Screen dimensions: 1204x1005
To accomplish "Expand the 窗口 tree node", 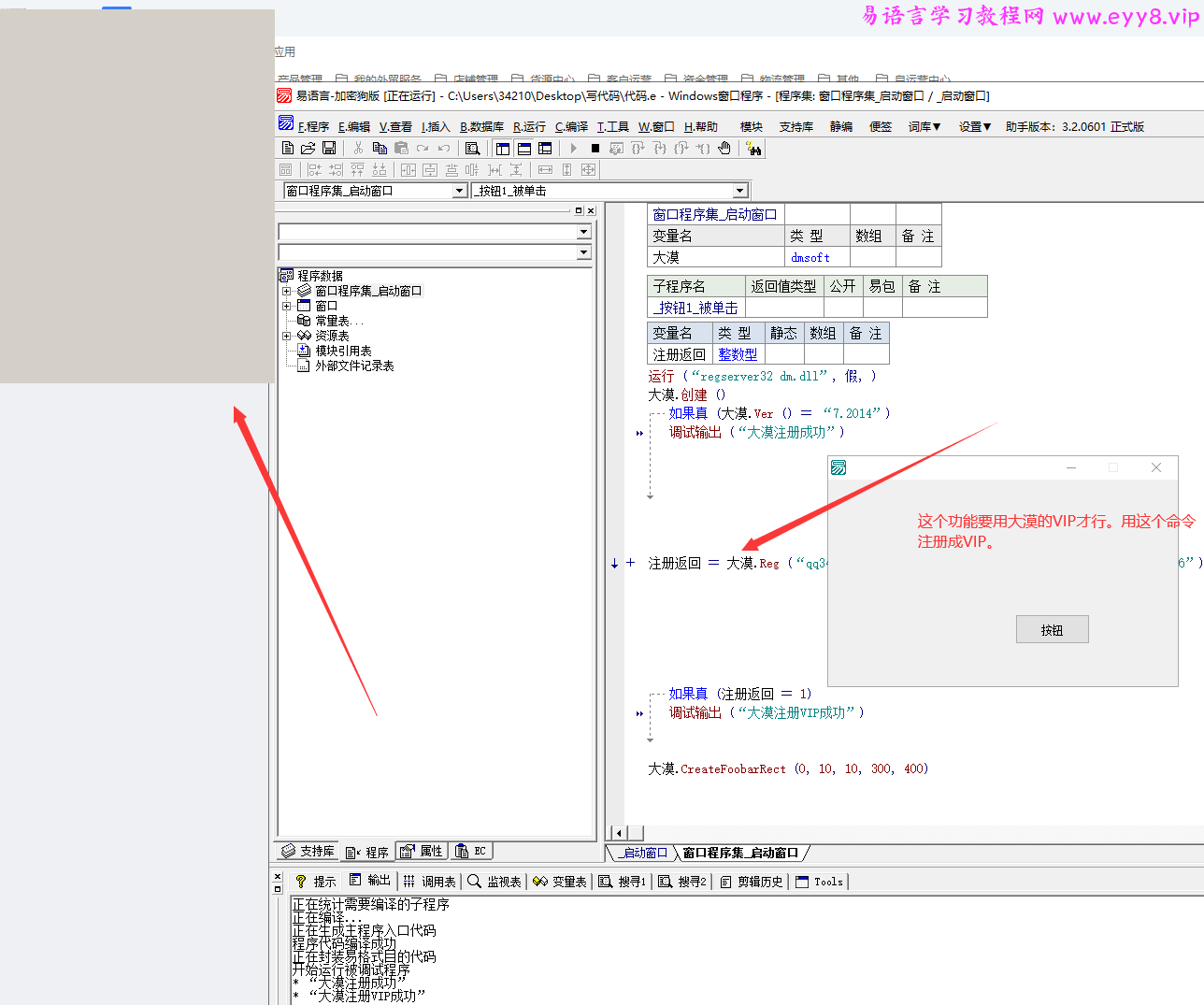I will (x=287, y=306).
